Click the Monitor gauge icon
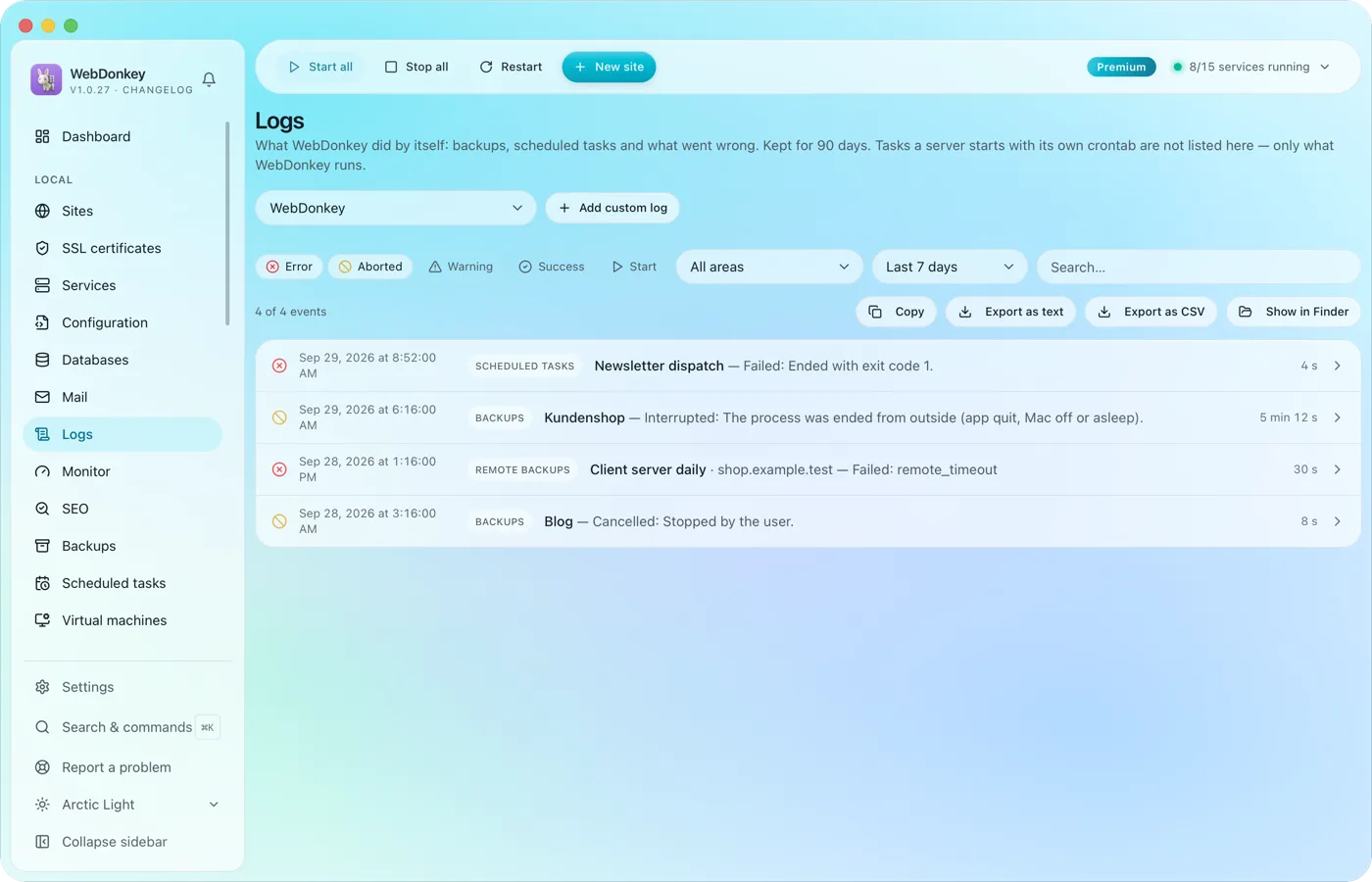1372x882 pixels. (x=42, y=471)
